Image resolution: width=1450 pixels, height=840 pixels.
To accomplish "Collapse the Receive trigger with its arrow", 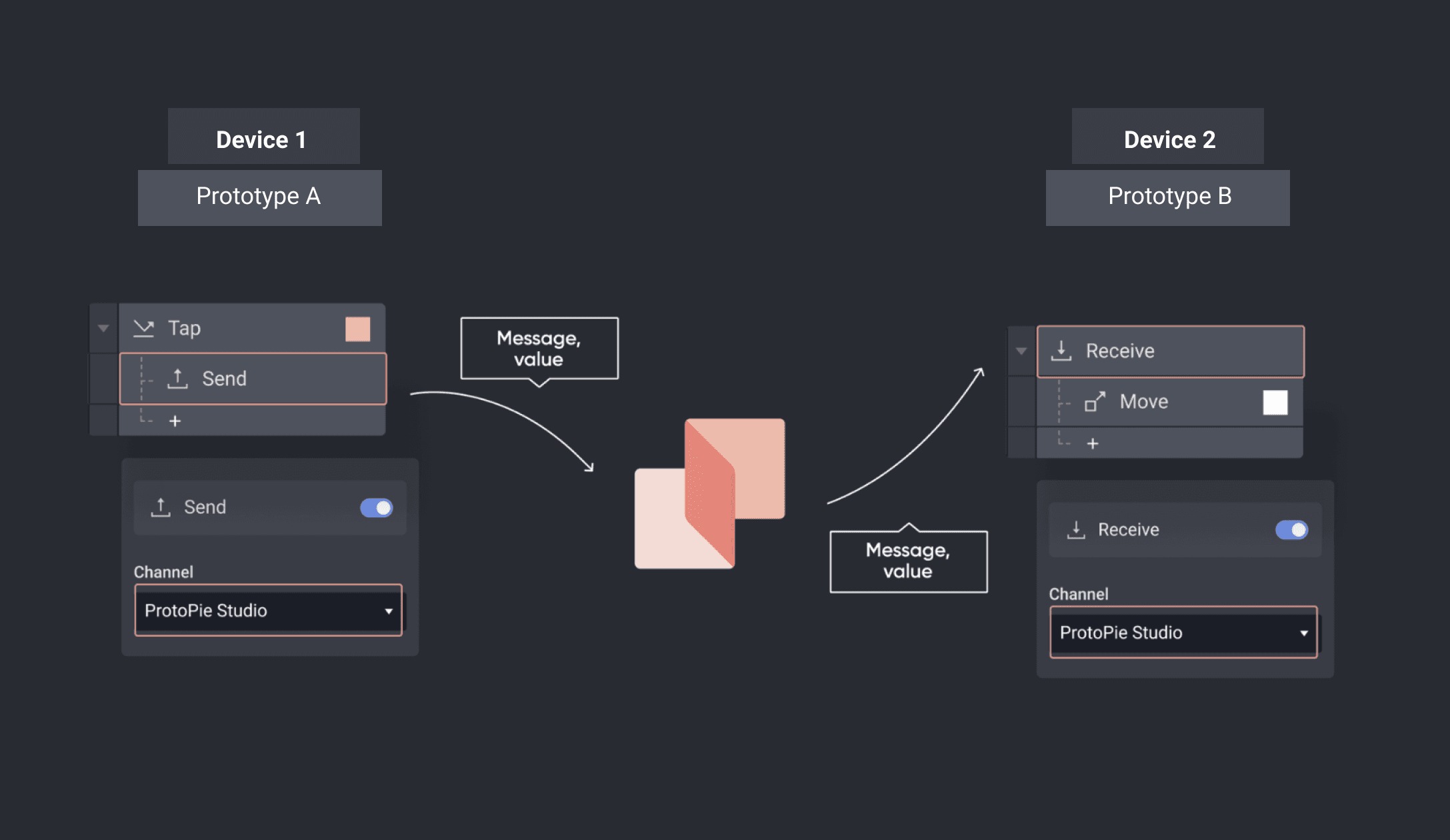I will tap(1021, 351).
